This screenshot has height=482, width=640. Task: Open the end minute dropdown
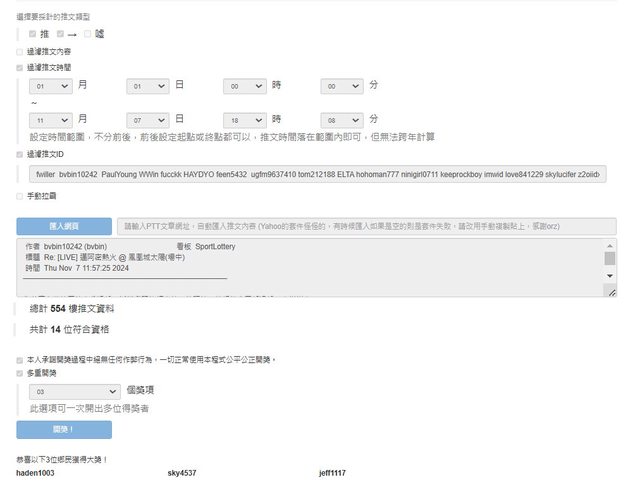[x=341, y=118]
